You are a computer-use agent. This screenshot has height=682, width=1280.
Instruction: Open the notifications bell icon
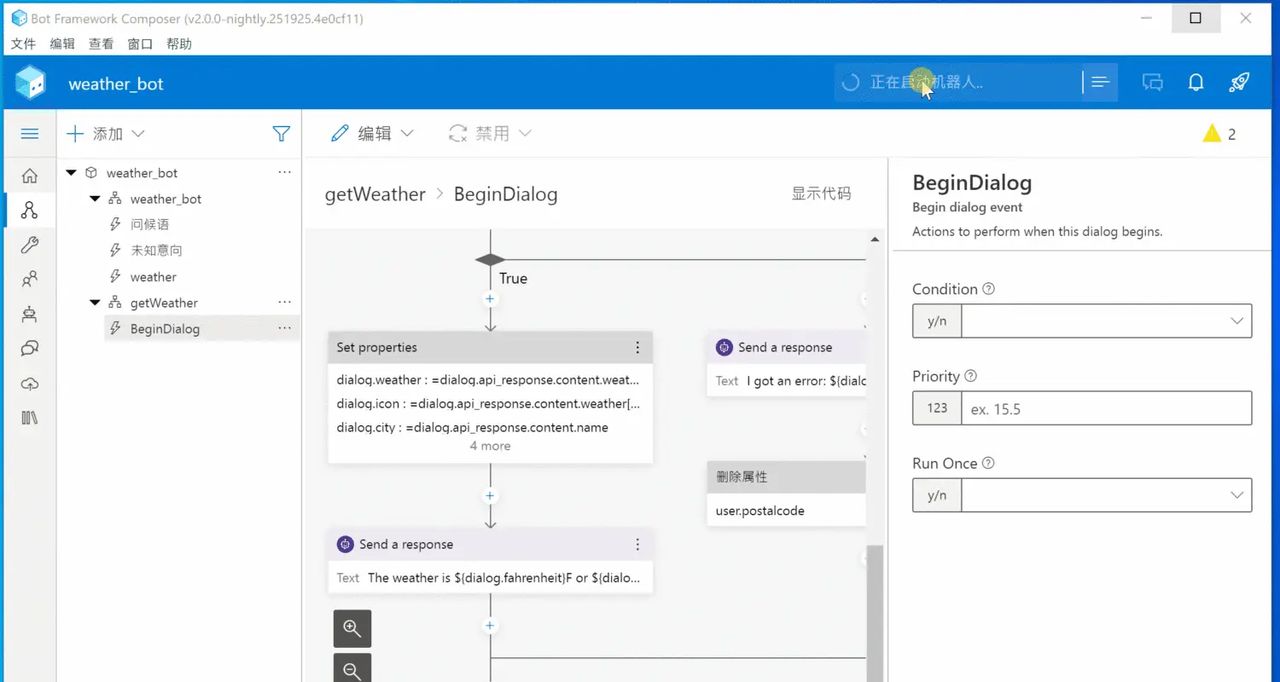[x=1195, y=83]
